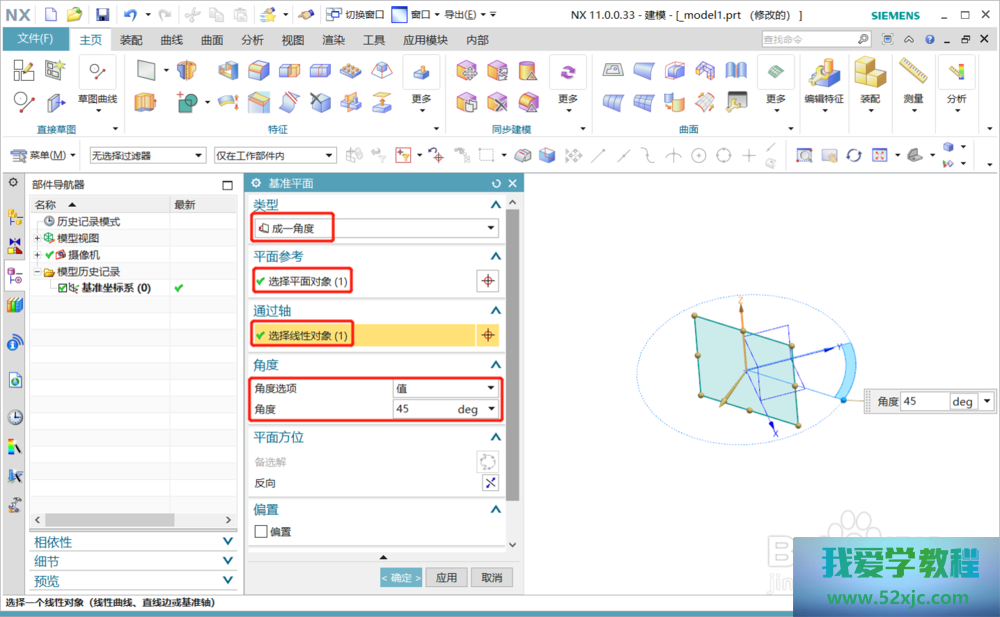This screenshot has height=617, width=1000.
Task: Toggle the 基准坐标系 checkbox in tree
Action: click(63, 288)
